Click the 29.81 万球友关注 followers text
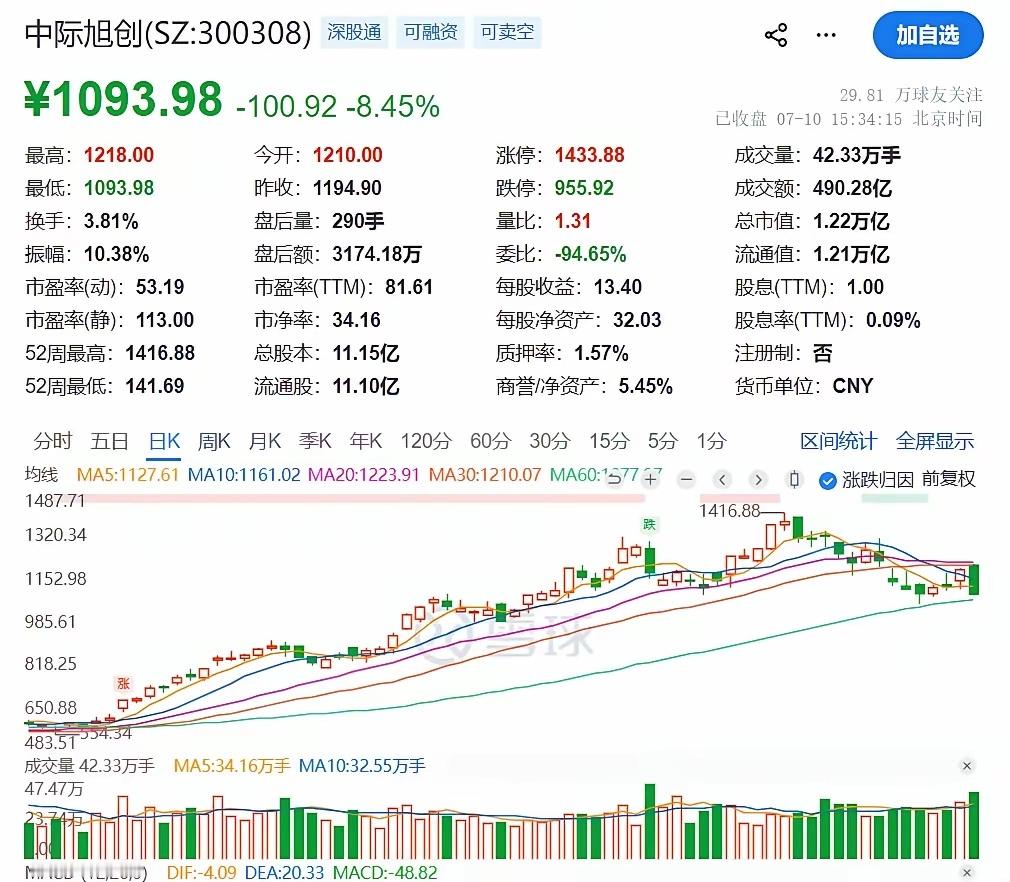This screenshot has height=882, width=1010. point(911,95)
